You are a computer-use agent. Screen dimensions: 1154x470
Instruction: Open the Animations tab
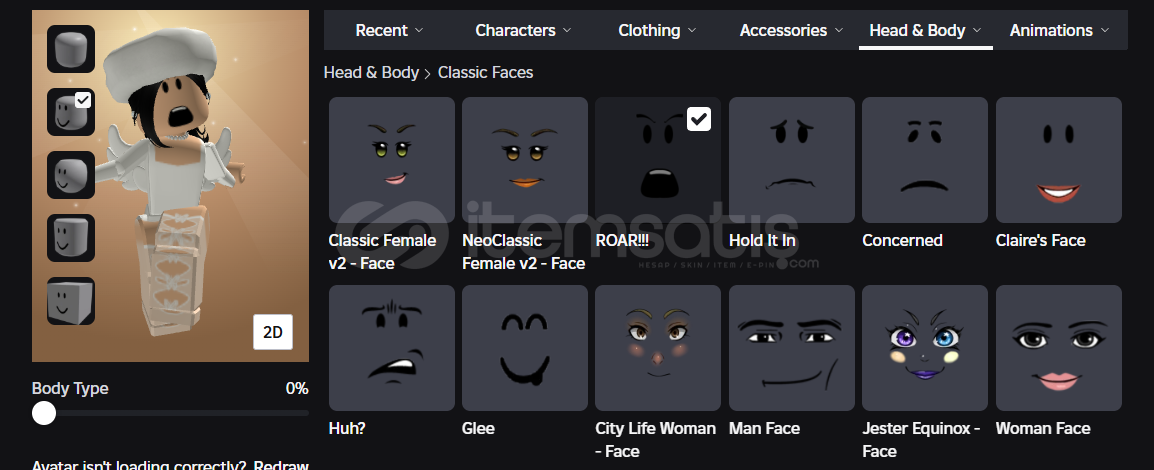click(1059, 30)
